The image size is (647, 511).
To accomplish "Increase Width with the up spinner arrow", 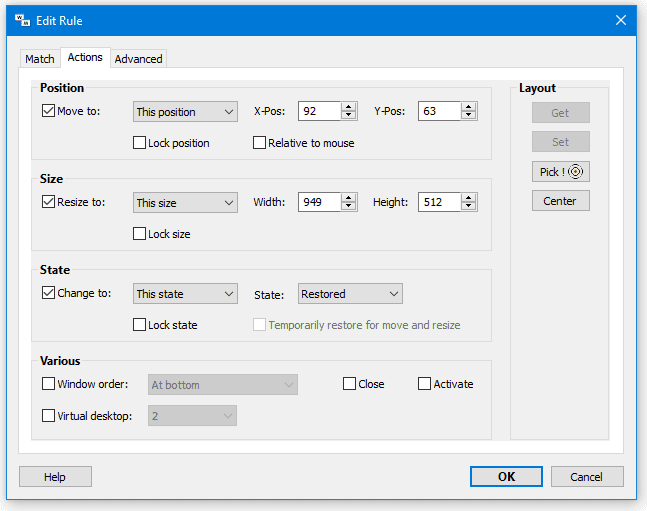I will (349, 198).
